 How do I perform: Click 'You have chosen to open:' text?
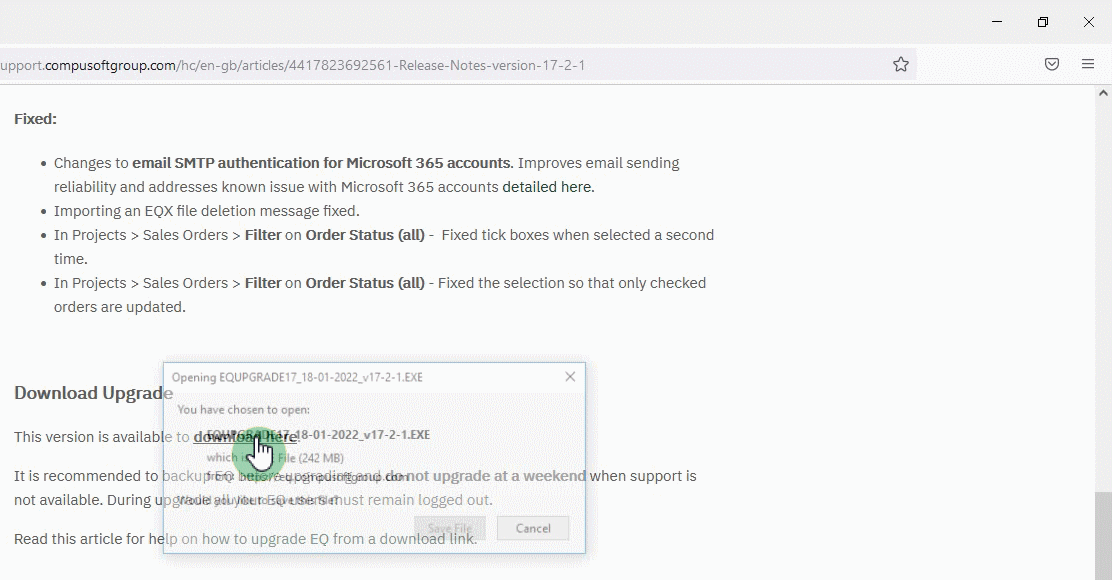click(243, 410)
